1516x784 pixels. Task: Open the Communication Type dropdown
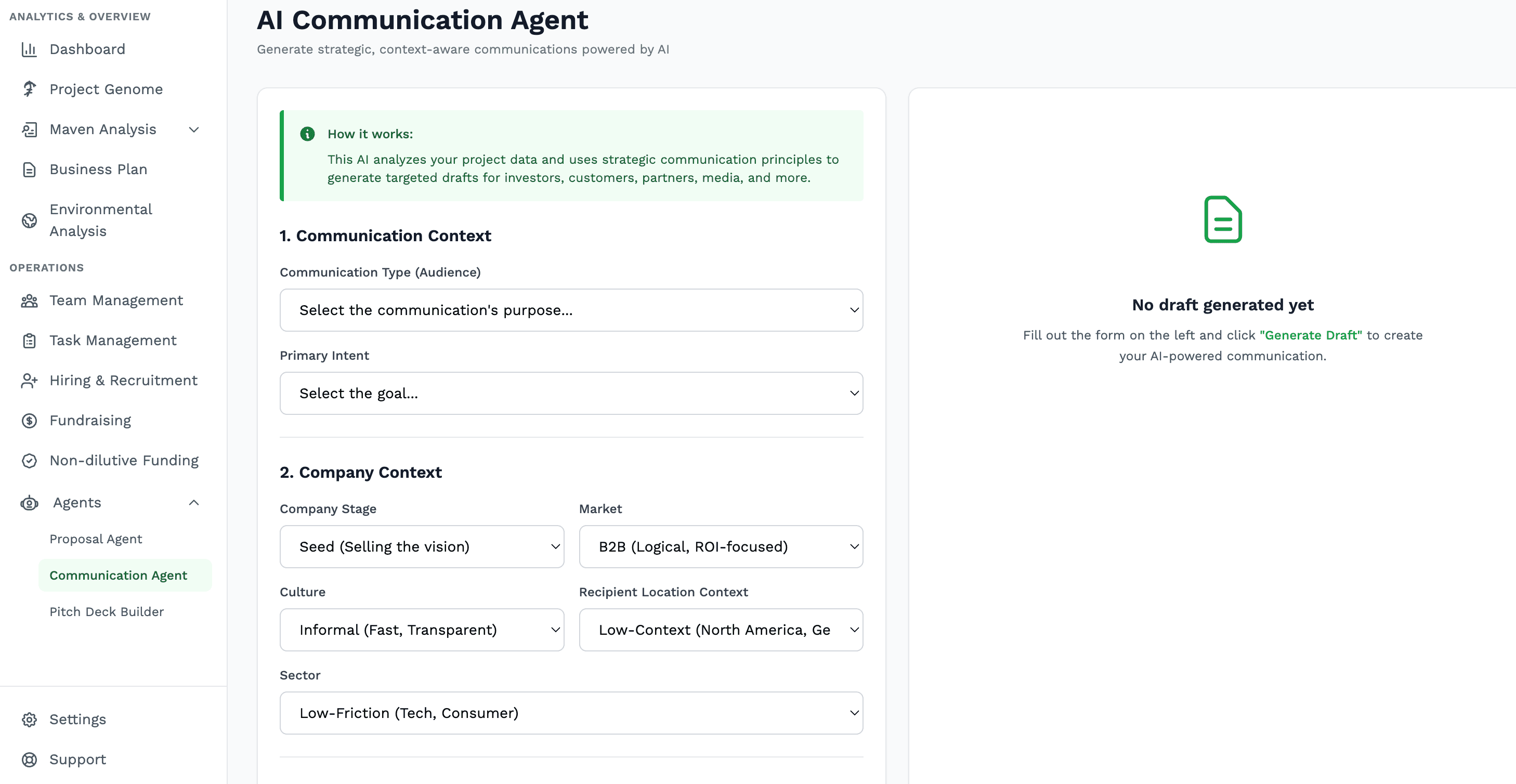pos(571,310)
